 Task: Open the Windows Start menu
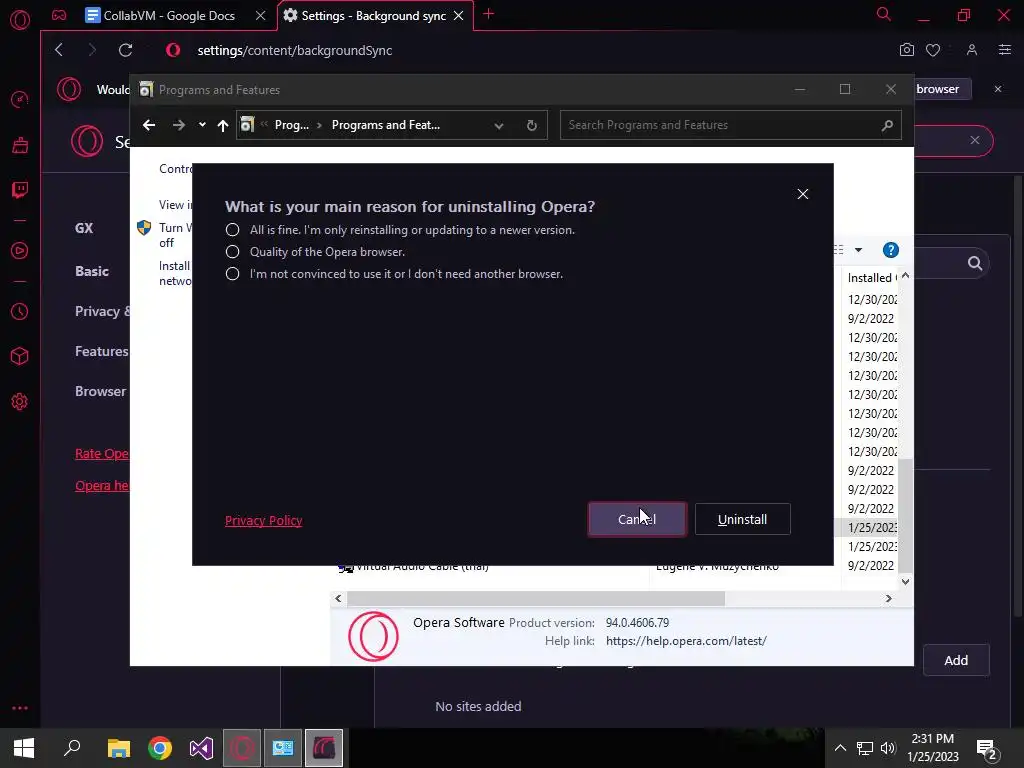click(24, 748)
